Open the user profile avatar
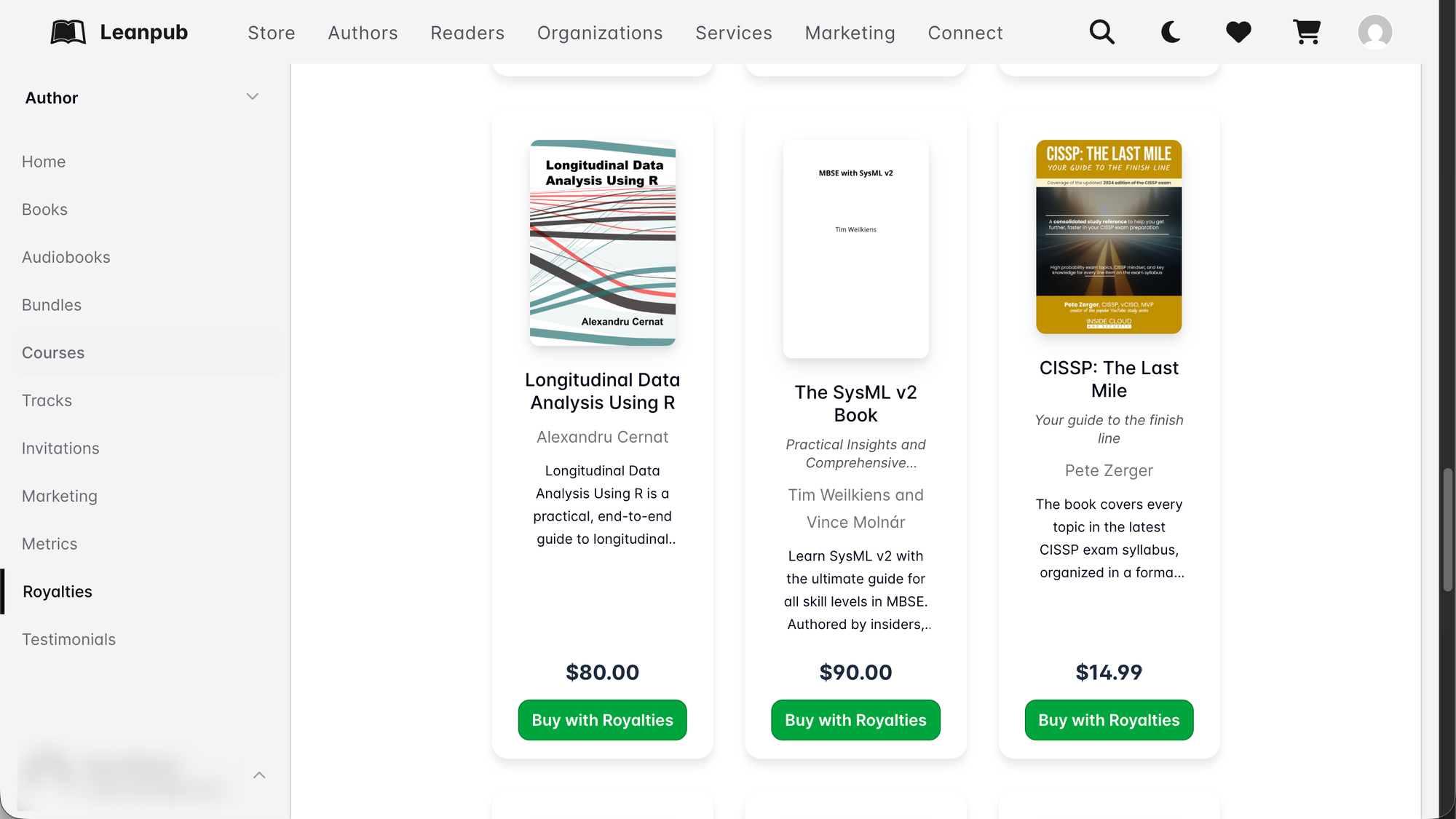 (x=1375, y=32)
